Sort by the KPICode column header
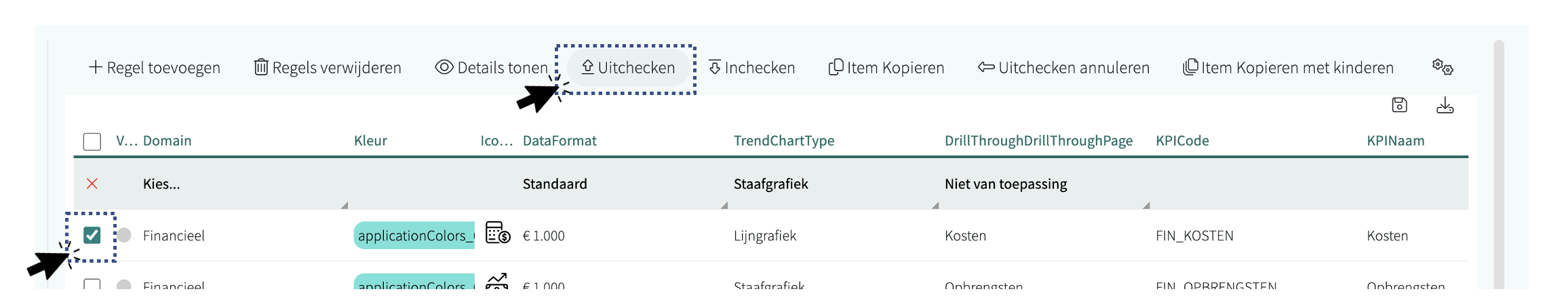The image size is (1568, 300). [x=1182, y=140]
